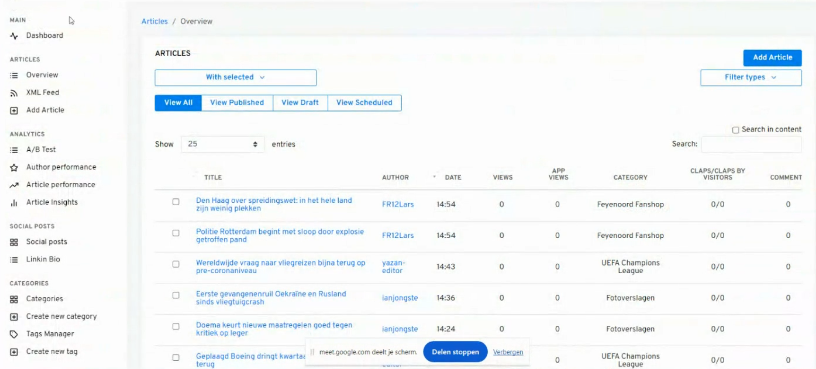Click the 14:43 date cell
Screen dimensions: 816x369
[446, 267]
